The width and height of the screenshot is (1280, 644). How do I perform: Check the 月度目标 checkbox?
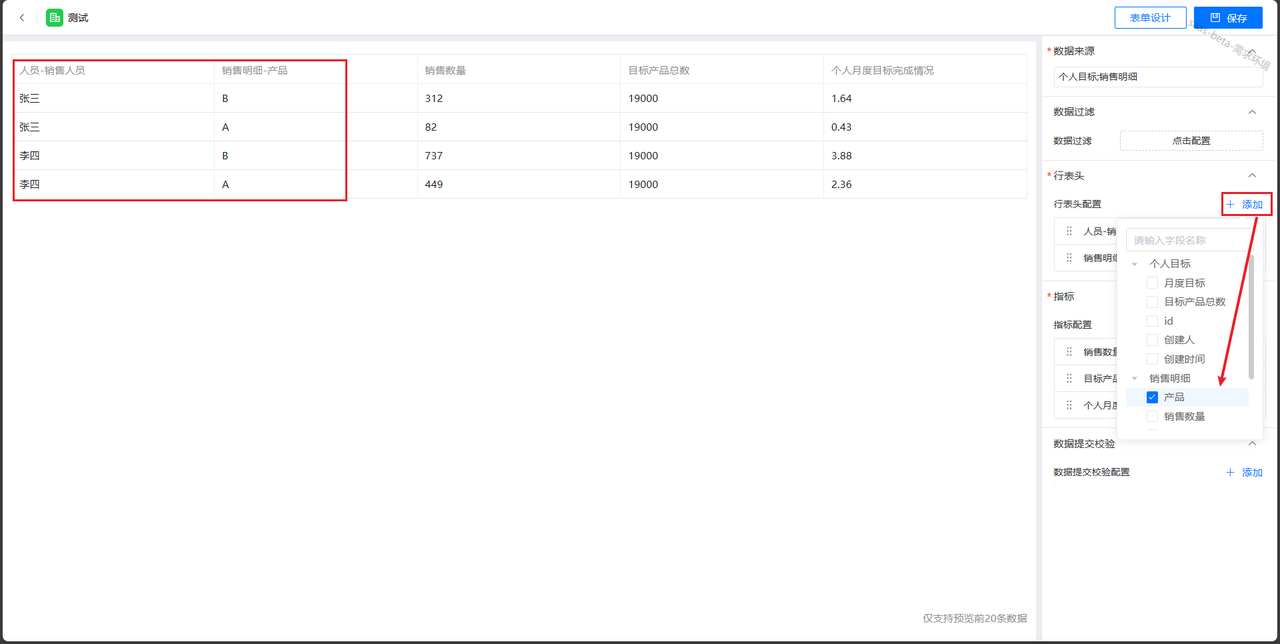coord(1152,283)
